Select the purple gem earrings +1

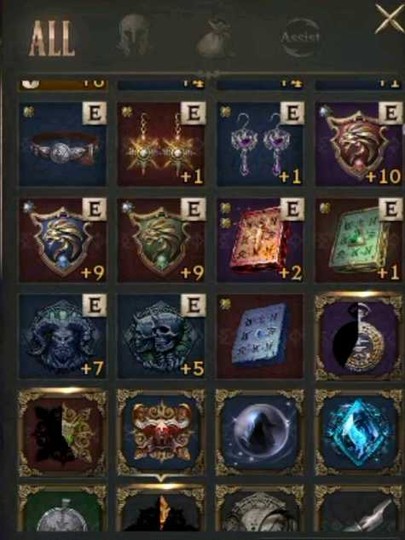[260, 144]
